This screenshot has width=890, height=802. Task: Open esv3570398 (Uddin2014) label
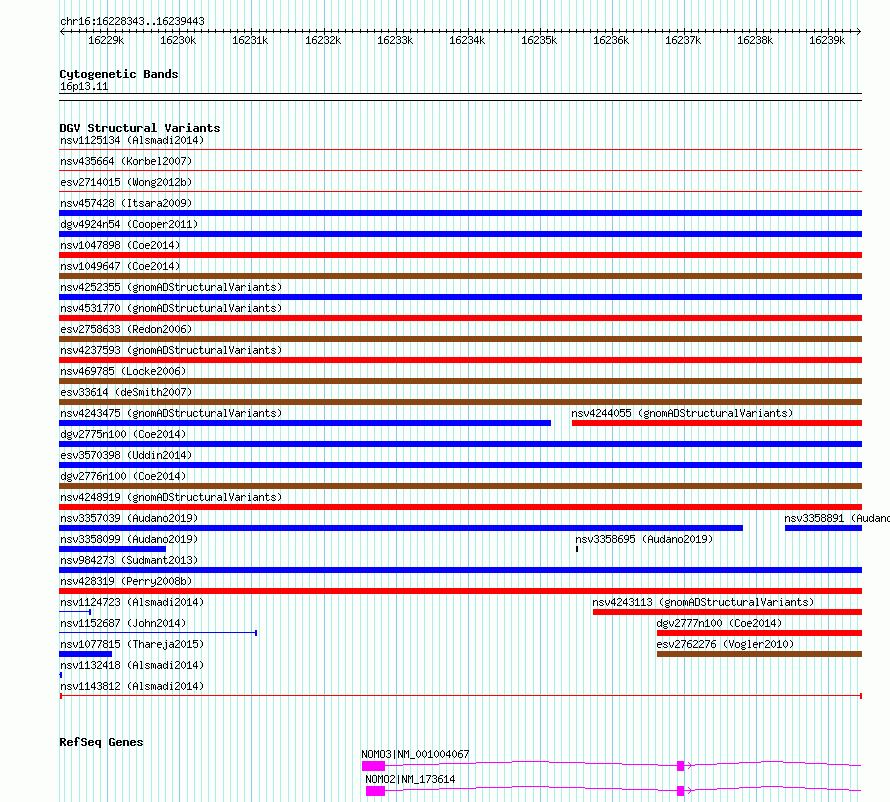[126, 455]
